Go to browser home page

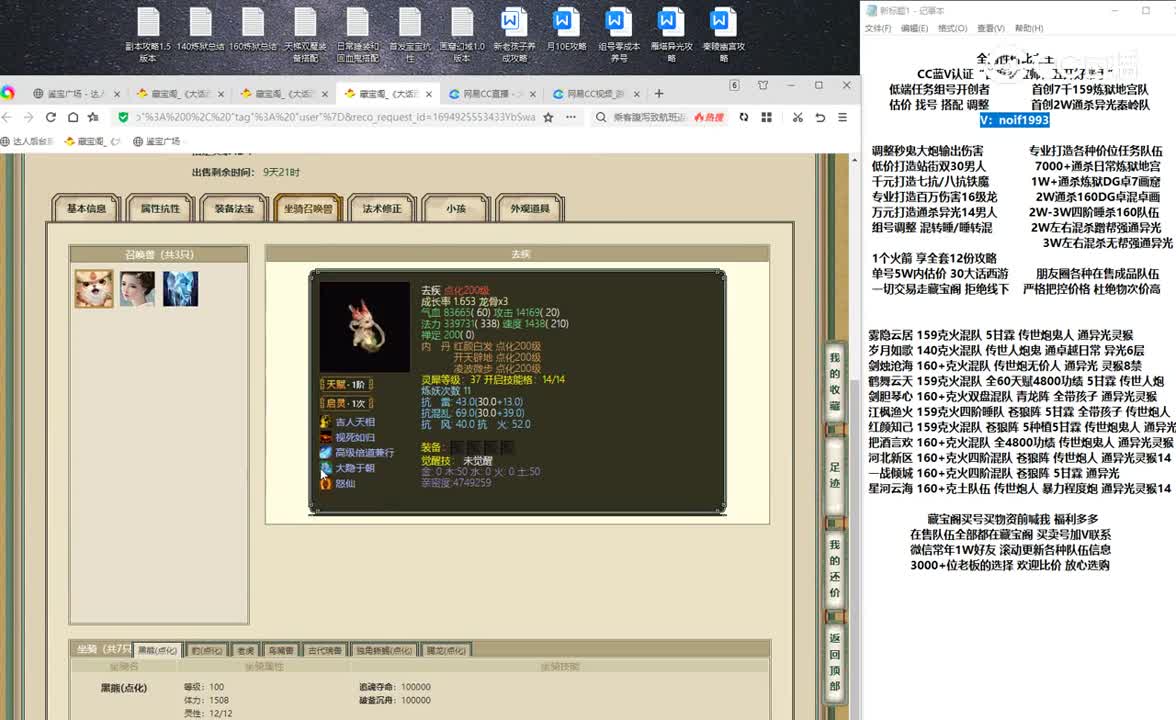tap(72, 117)
